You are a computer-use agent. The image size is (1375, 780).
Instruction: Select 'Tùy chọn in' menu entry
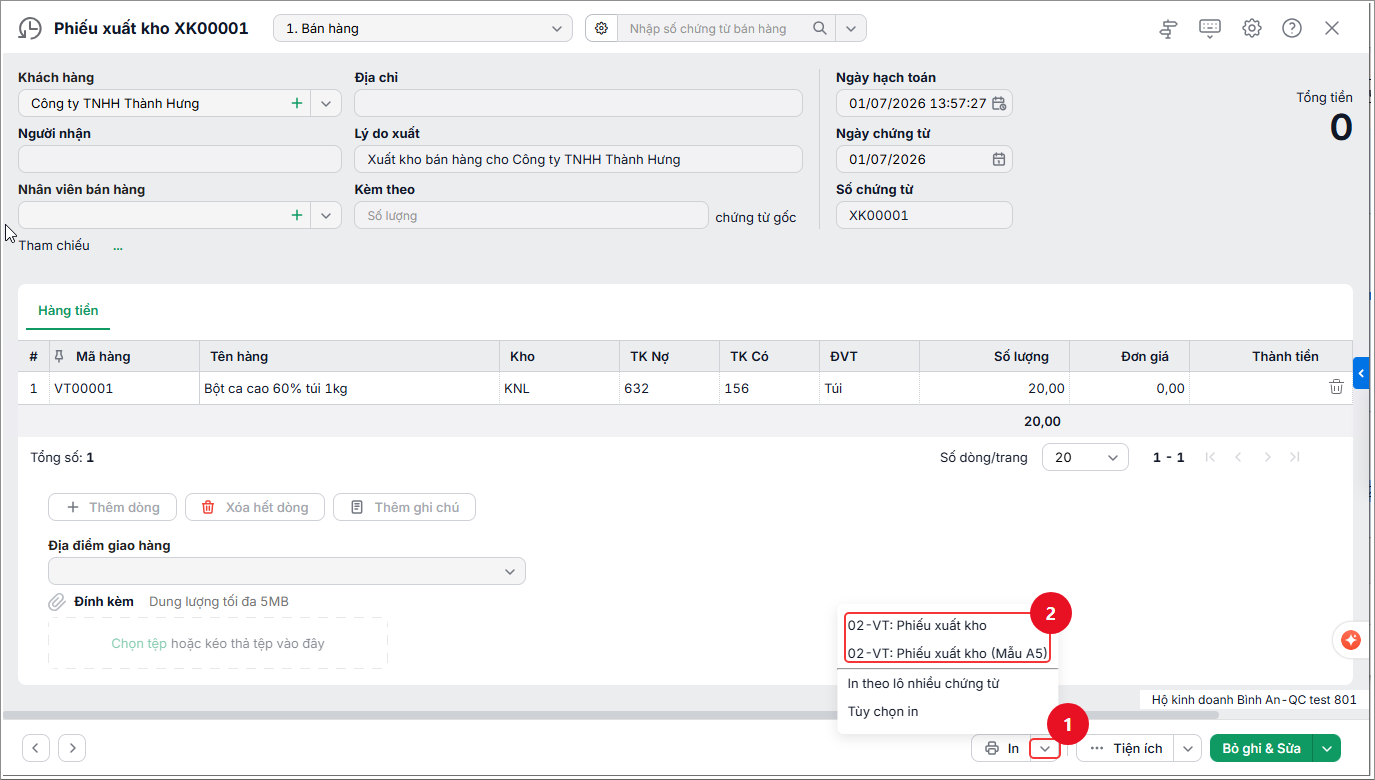pyautogui.click(x=883, y=712)
